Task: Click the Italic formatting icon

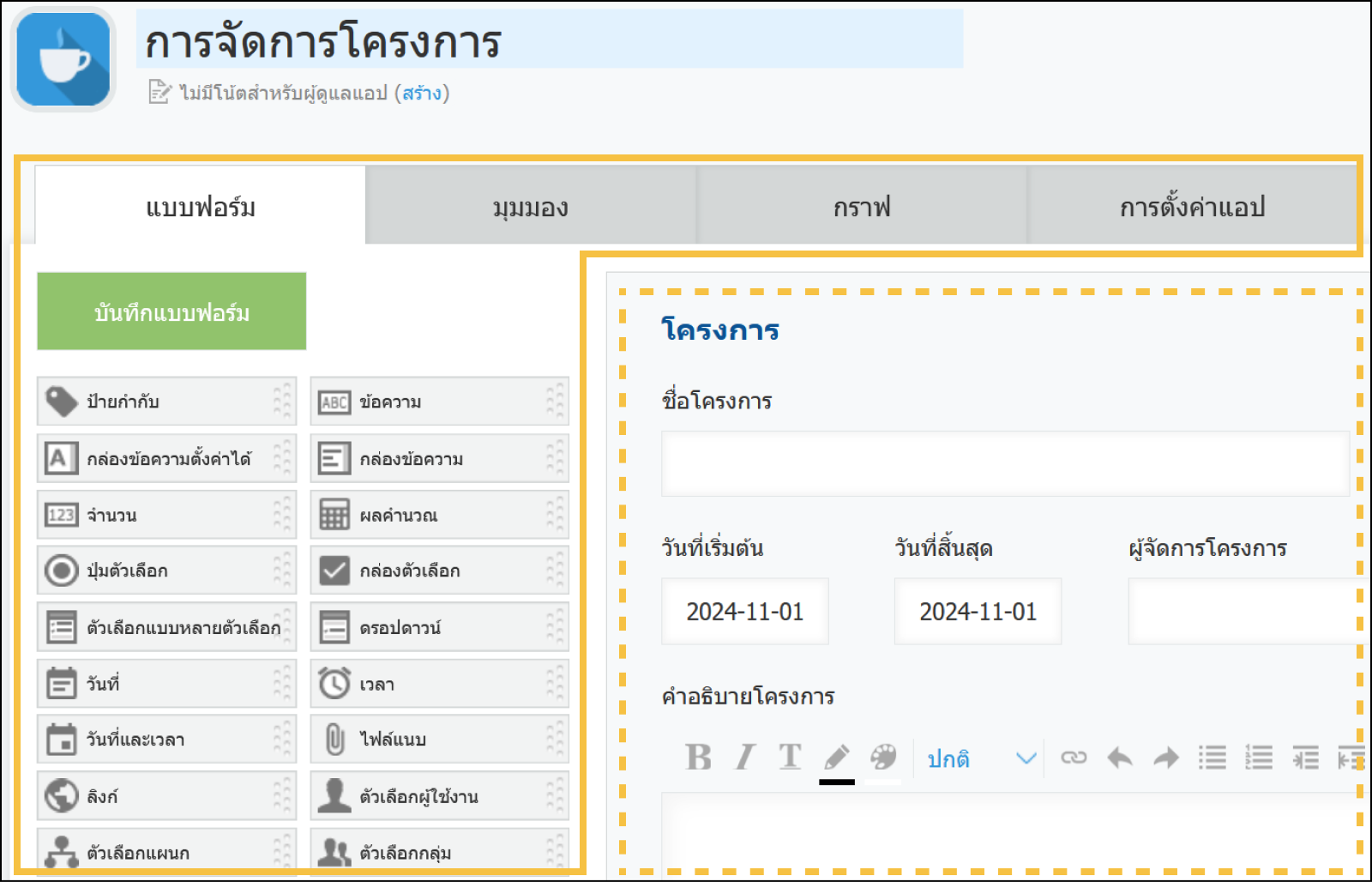Action: [x=744, y=758]
